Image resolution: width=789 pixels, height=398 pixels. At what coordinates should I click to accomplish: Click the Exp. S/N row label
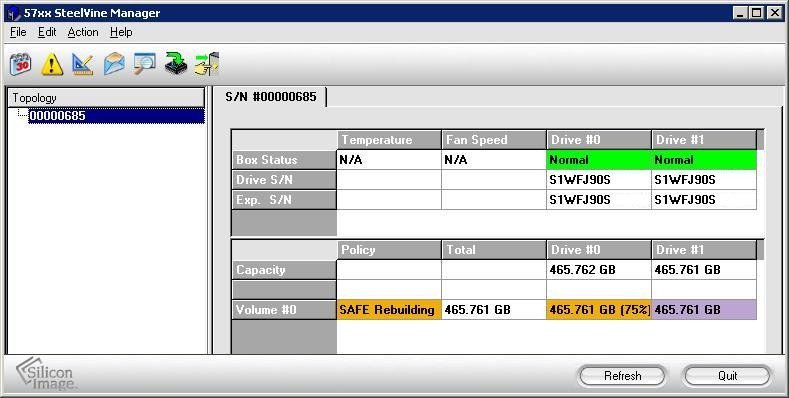coord(284,200)
